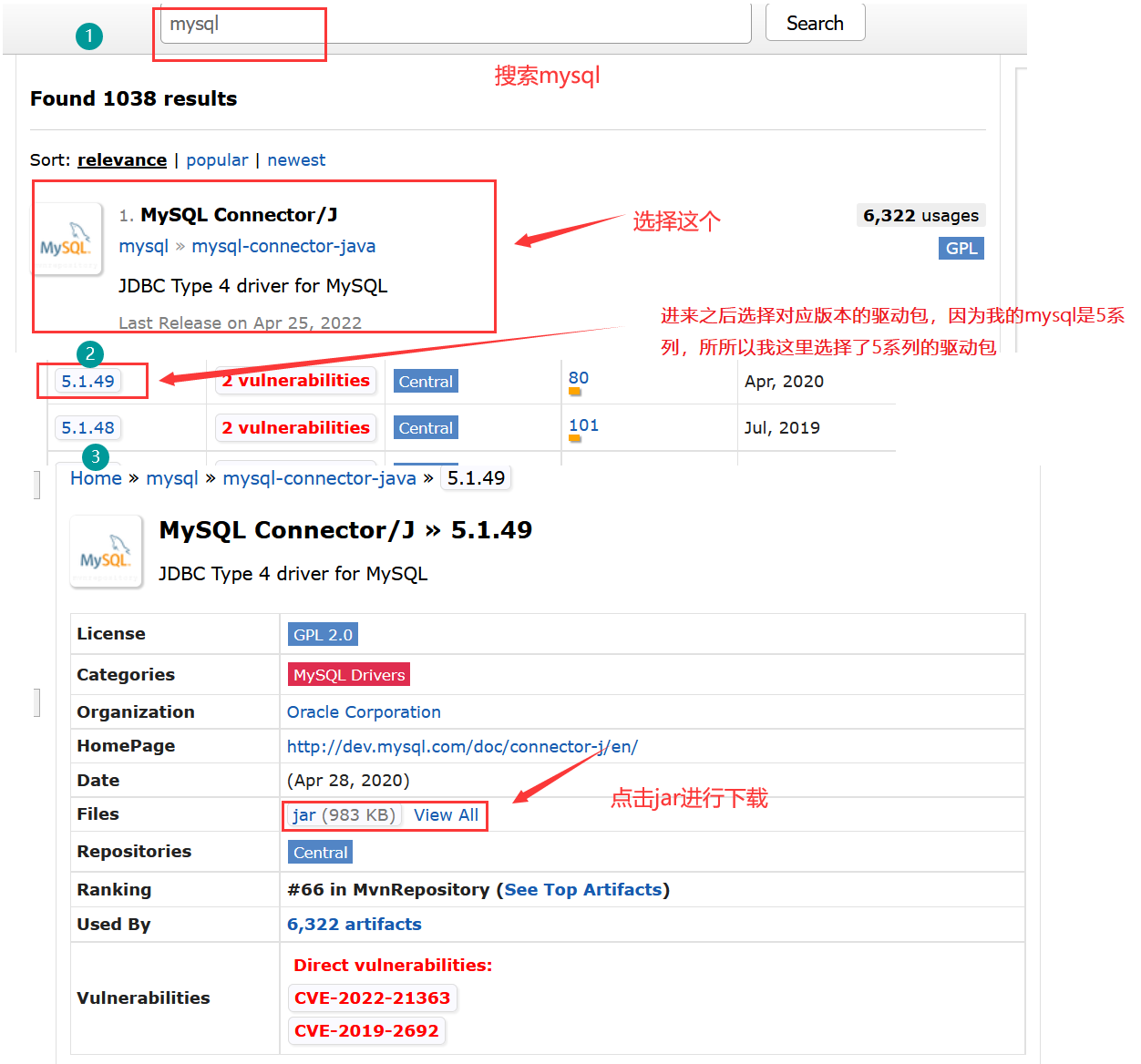1141x1064 pixels.
Task: Open CVE-2019-2692 vulnerability
Action: 366,1031
